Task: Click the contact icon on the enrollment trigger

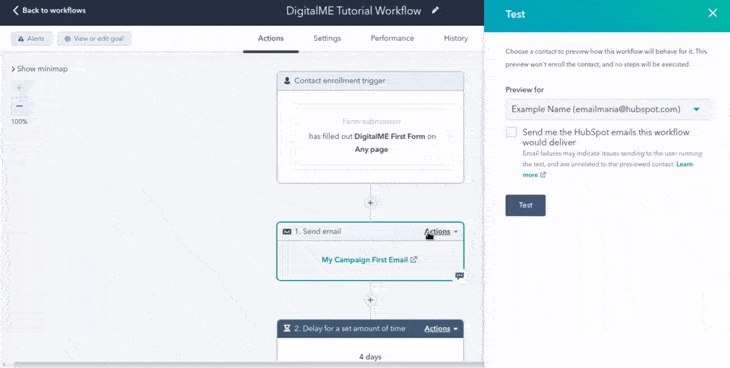Action: [287, 81]
